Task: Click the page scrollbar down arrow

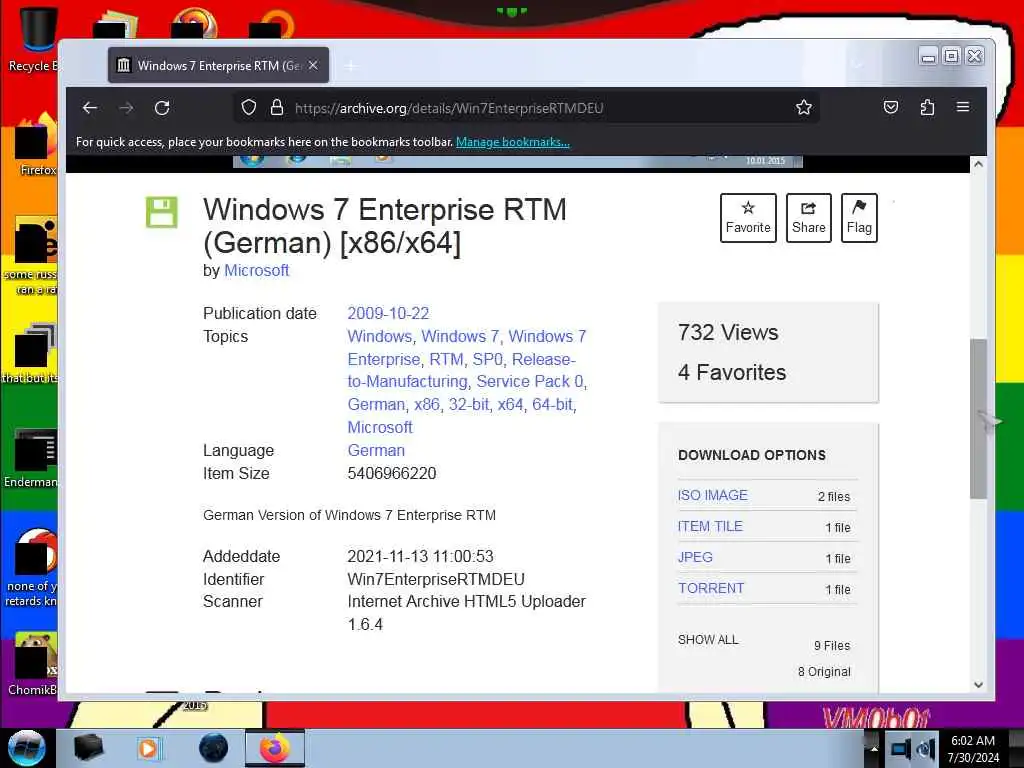Action: pyautogui.click(x=978, y=684)
